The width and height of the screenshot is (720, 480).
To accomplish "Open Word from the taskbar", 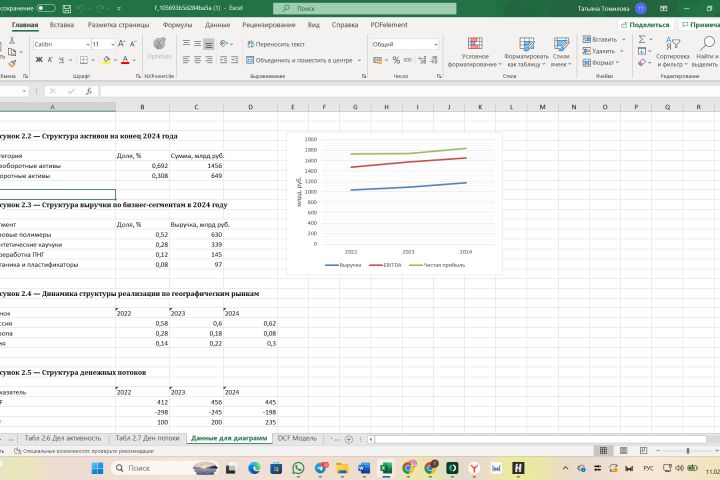I will 364,468.
